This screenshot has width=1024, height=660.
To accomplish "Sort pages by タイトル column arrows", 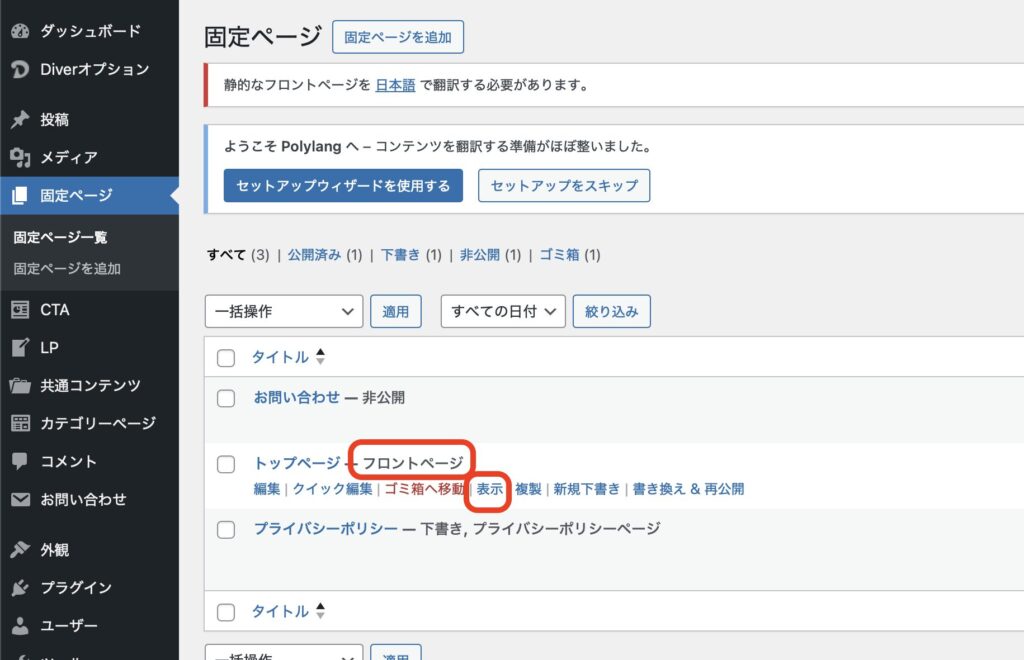I will [320, 357].
